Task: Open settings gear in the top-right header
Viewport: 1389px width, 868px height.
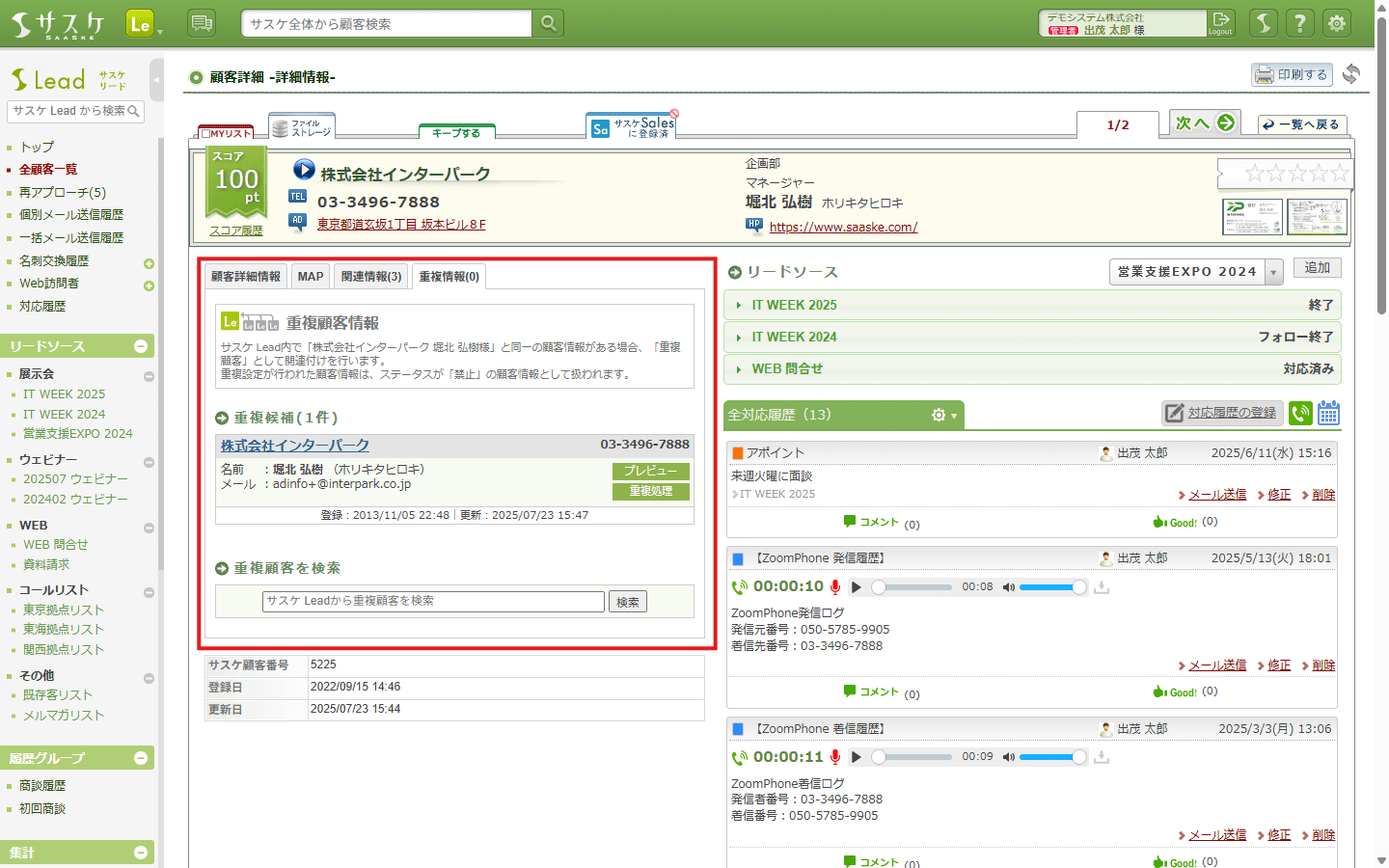Action: point(1337,23)
